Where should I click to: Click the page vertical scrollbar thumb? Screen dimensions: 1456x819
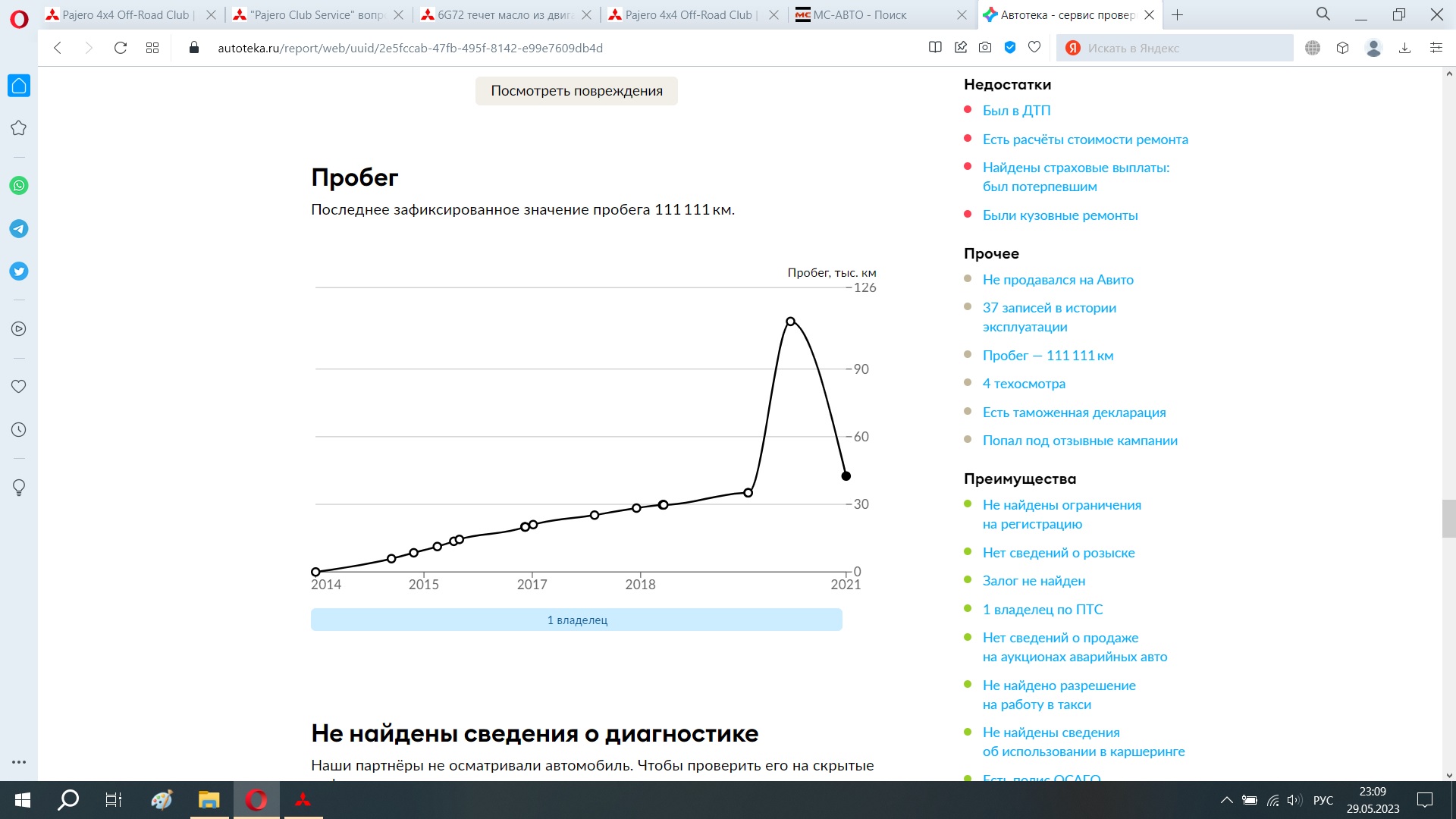pos(1448,519)
